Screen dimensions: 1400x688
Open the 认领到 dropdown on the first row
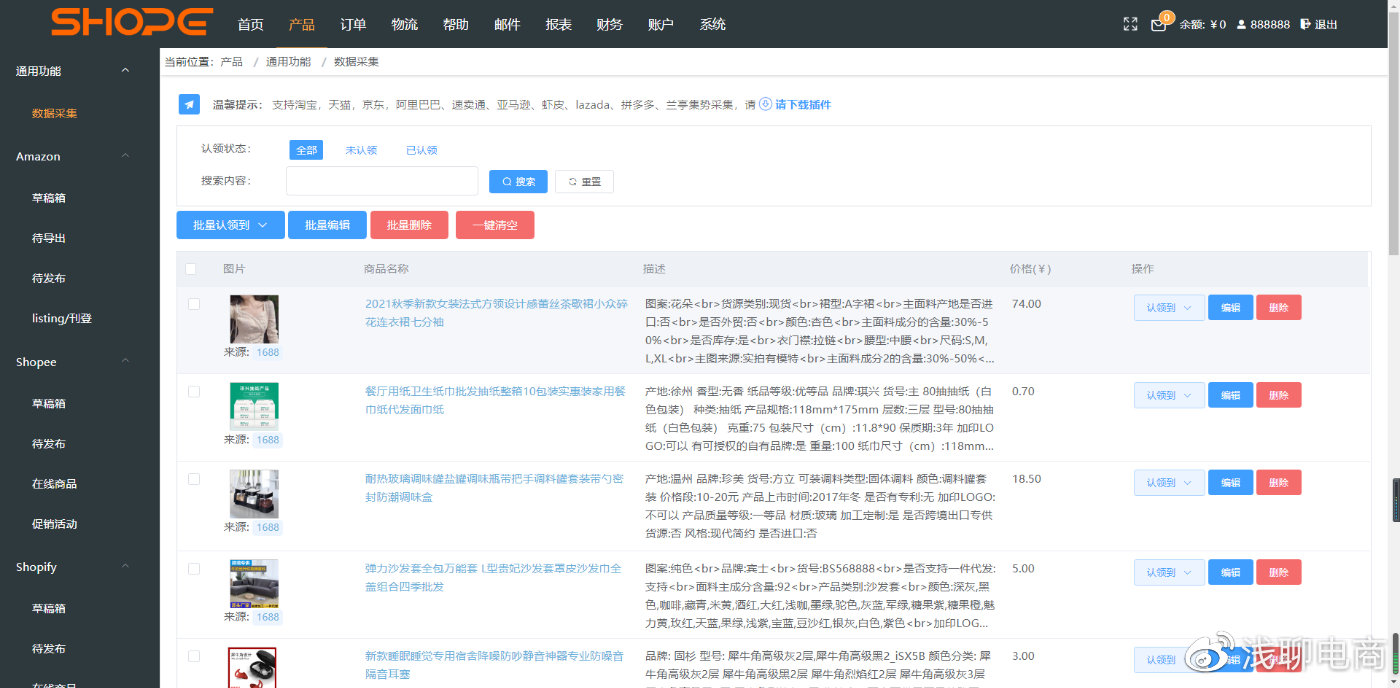[1168, 307]
